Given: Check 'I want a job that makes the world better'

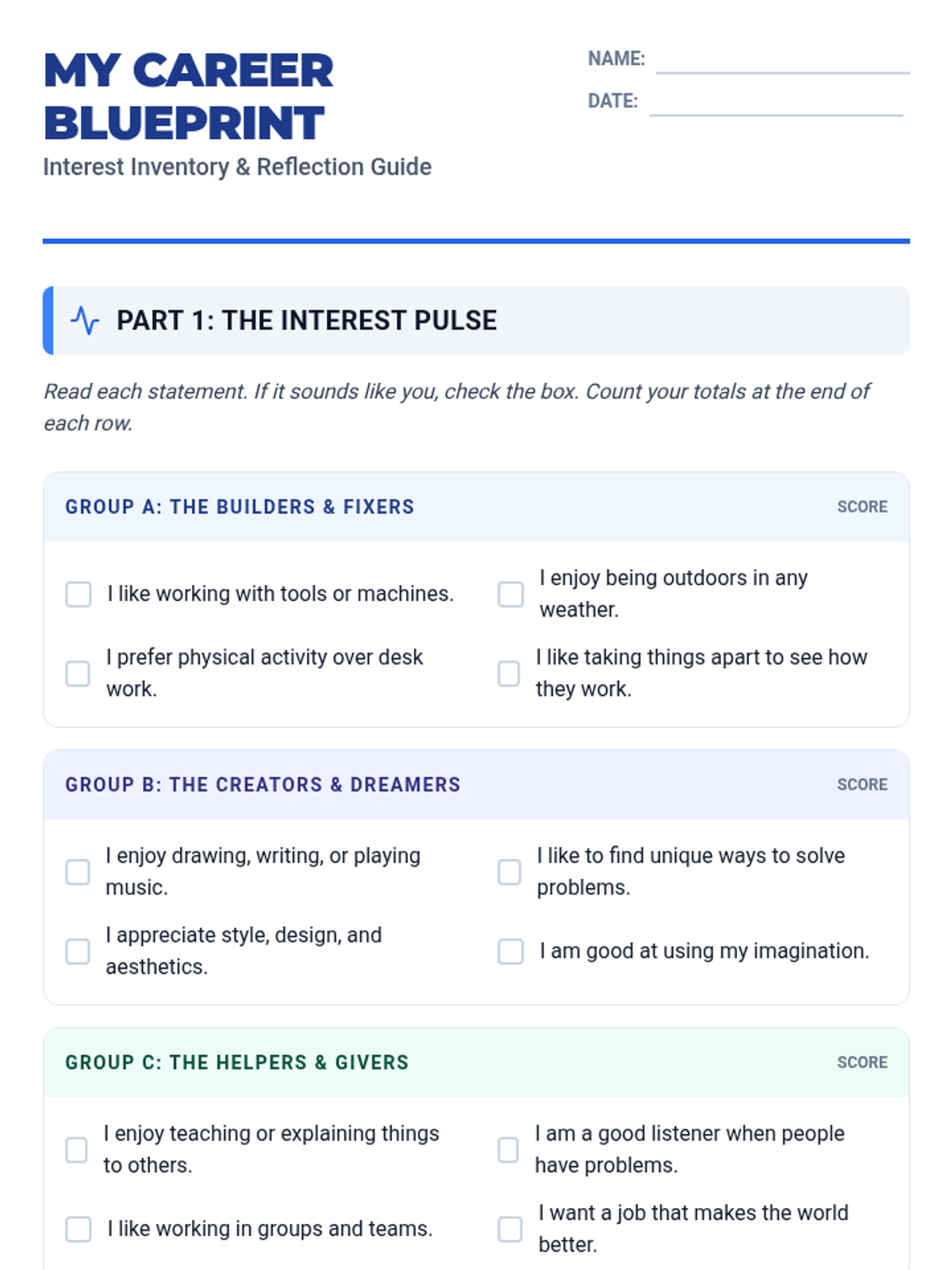Looking at the screenshot, I should (510, 1229).
